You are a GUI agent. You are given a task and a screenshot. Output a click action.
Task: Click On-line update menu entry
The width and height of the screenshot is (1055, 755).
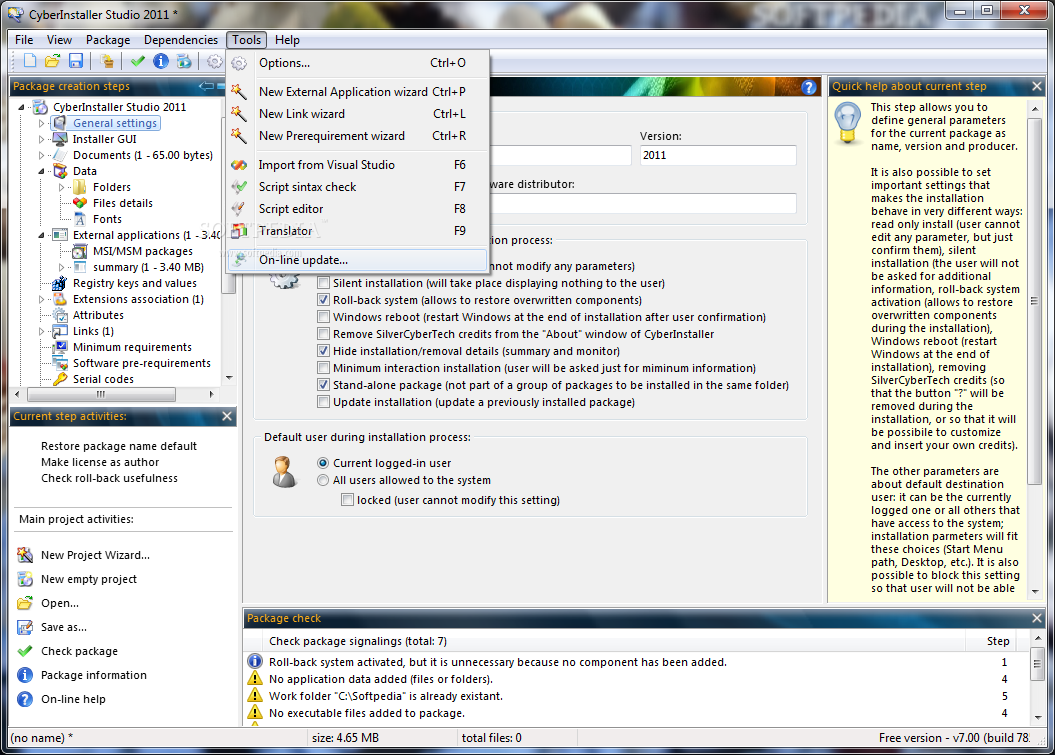(357, 260)
